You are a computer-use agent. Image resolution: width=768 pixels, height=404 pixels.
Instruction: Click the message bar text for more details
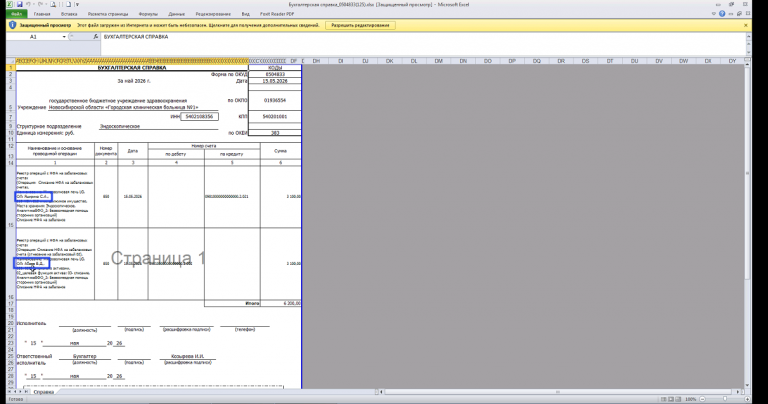point(198,25)
